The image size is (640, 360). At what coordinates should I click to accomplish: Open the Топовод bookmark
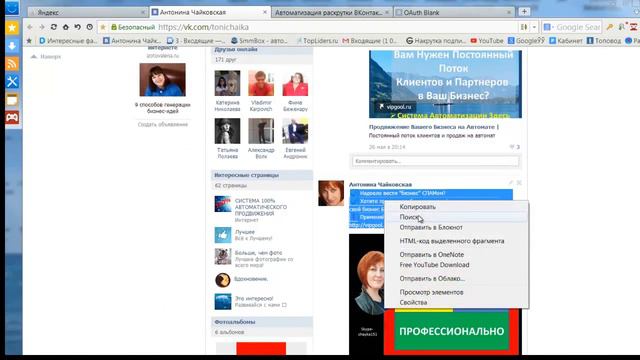click(x=604, y=40)
